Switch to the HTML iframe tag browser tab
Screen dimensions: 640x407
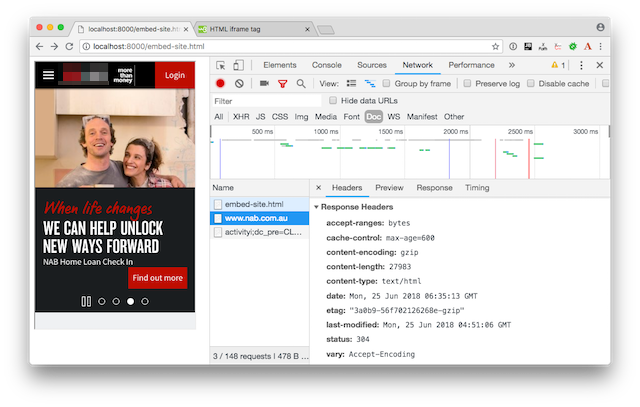pos(253,29)
